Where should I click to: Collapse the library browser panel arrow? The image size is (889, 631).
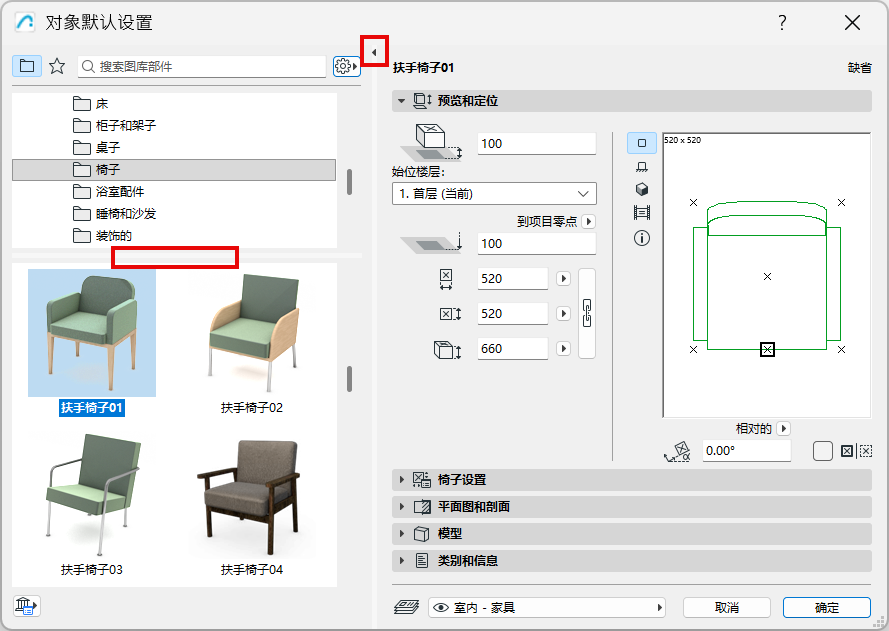(374, 52)
